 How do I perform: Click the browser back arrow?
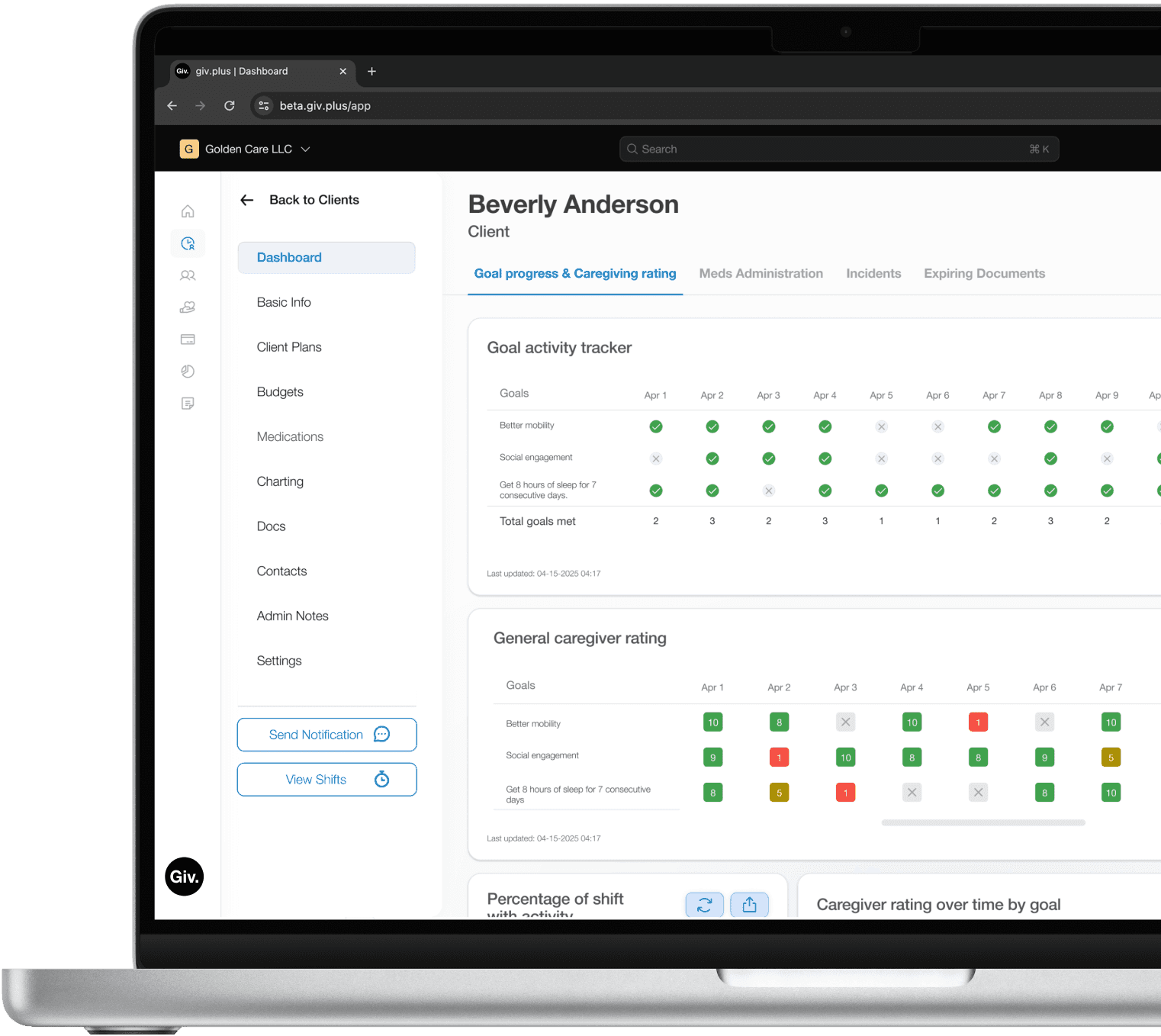[x=172, y=105]
